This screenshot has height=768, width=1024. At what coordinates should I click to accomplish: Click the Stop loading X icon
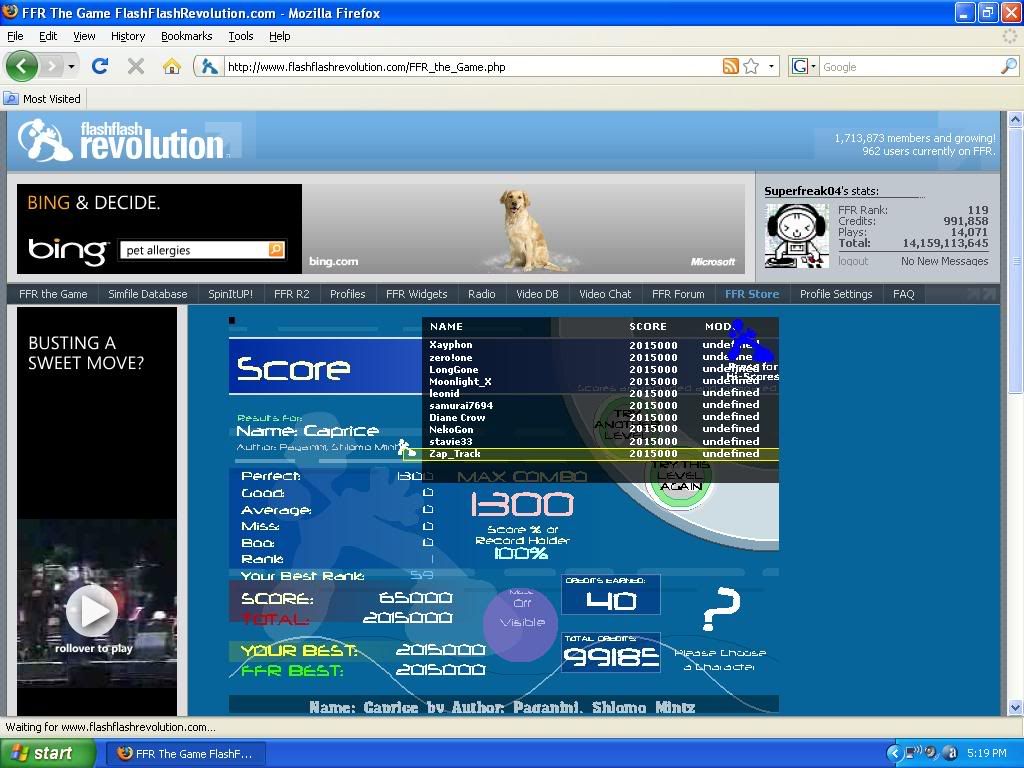tap(136, 66)
